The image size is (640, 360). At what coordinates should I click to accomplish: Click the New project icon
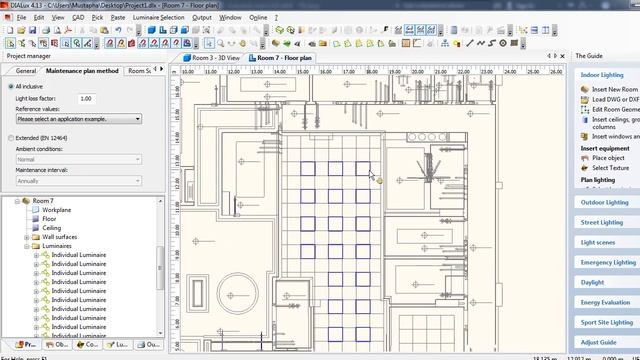(x=10, y=30)
